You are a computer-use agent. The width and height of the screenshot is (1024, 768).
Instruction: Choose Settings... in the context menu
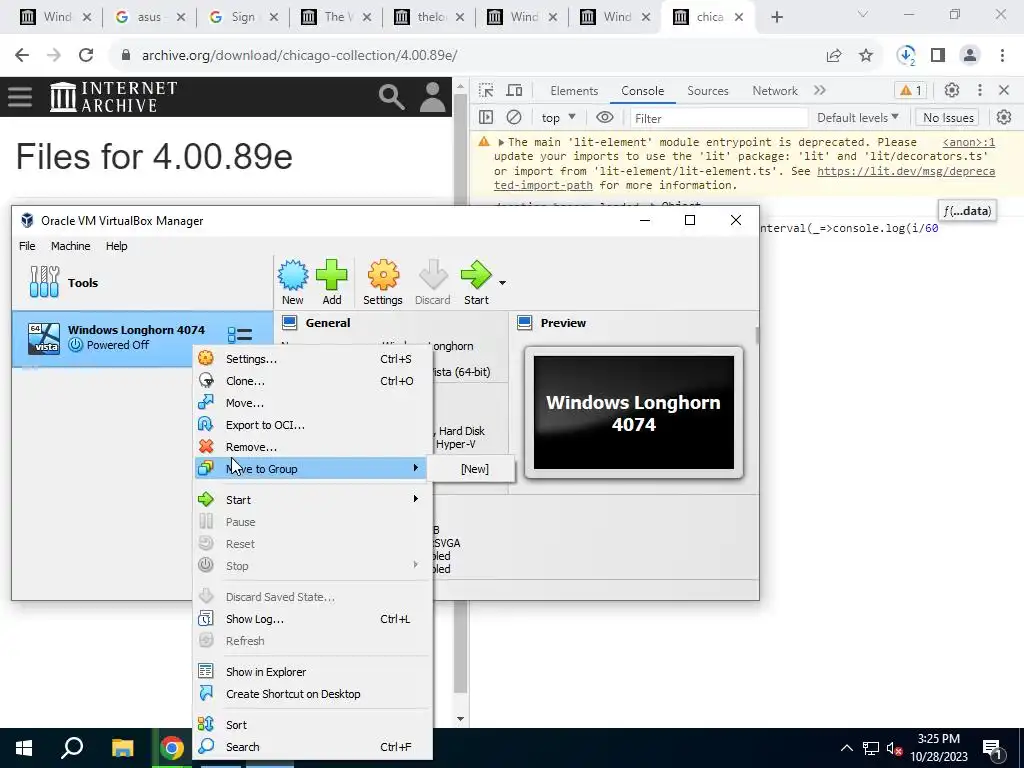coord(313,359)
